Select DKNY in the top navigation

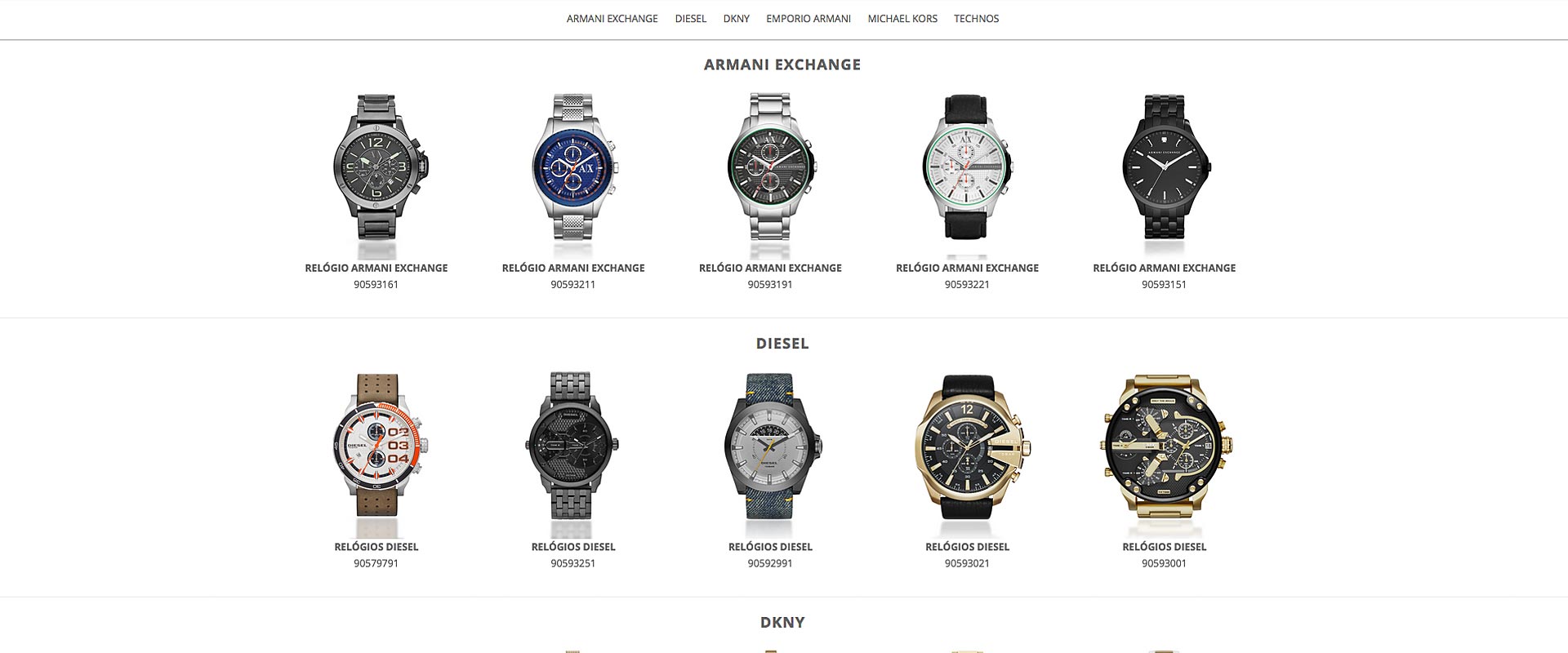pos(736,19)
